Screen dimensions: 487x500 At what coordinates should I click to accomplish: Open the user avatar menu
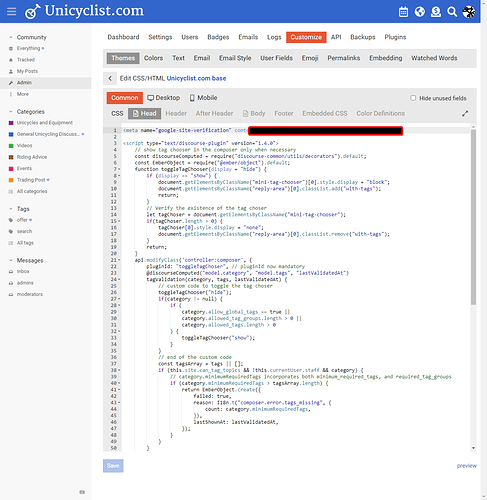468,12
